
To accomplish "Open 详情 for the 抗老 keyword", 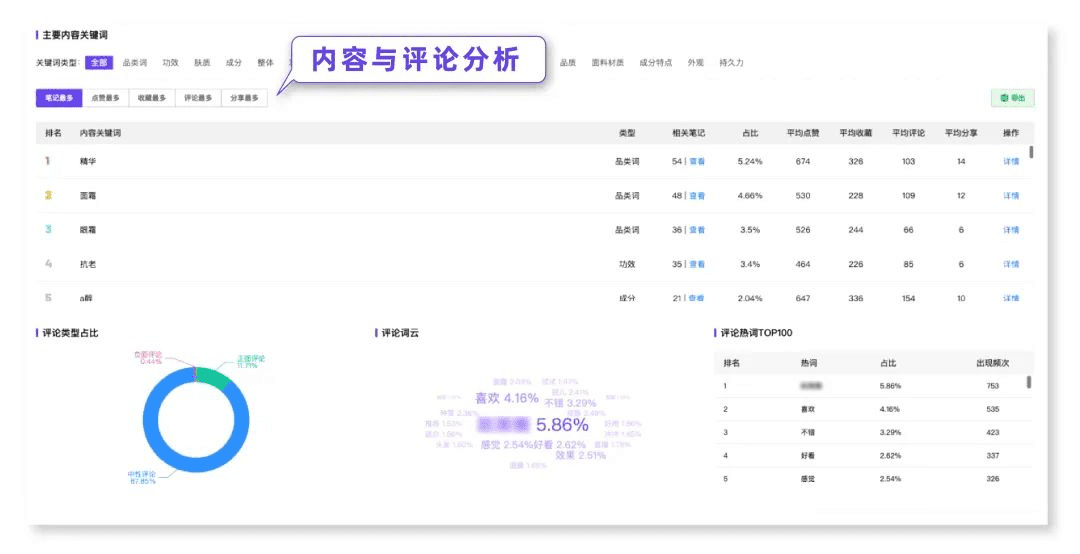I will pyautogui.click(x=1010, y=264).
